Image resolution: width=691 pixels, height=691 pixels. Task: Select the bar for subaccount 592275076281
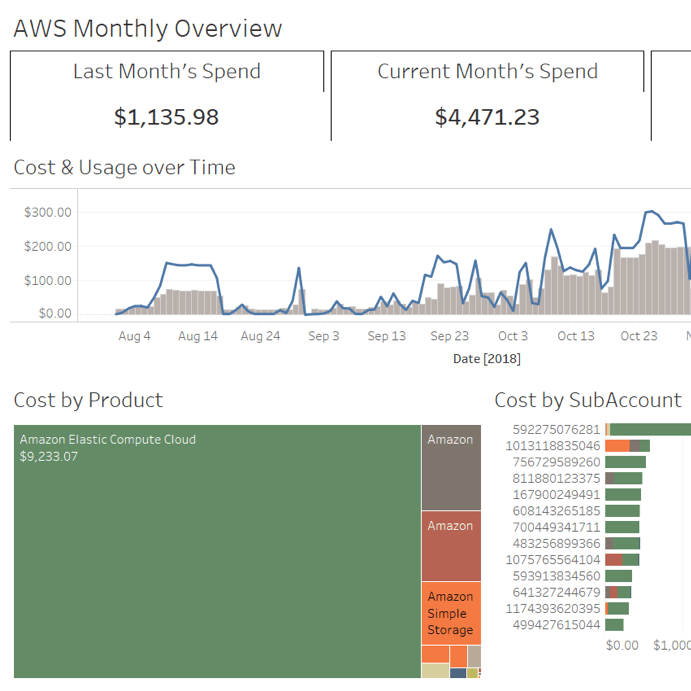650,430
